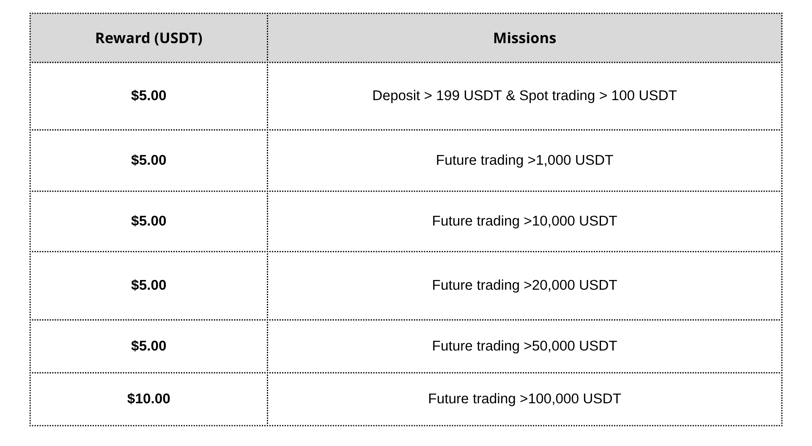The image size is (812, 446).
Task: Click the '100,000 USDT' amount in the last mission
Action: (575, 399)
